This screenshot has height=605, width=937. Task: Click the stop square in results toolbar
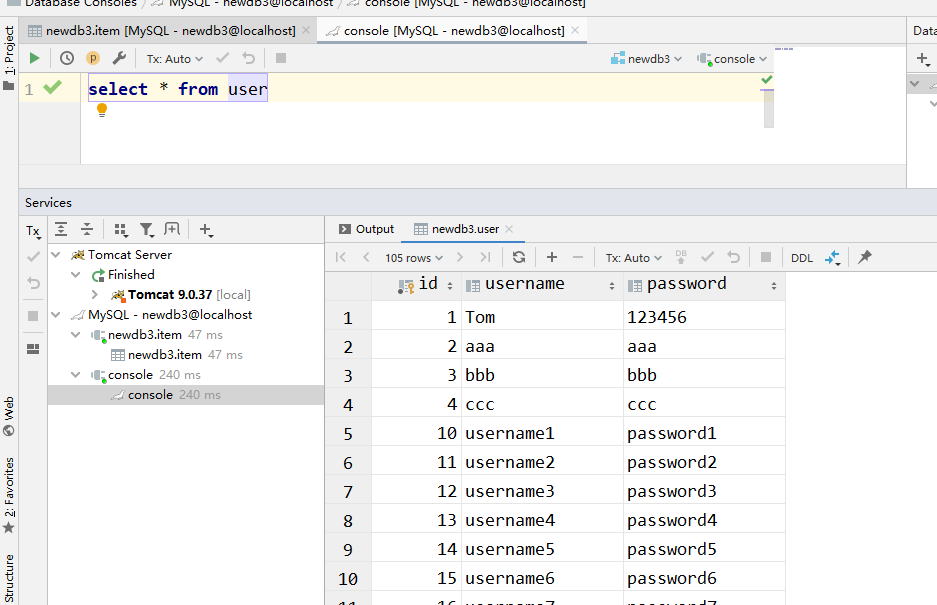click(x=765, y=257)
